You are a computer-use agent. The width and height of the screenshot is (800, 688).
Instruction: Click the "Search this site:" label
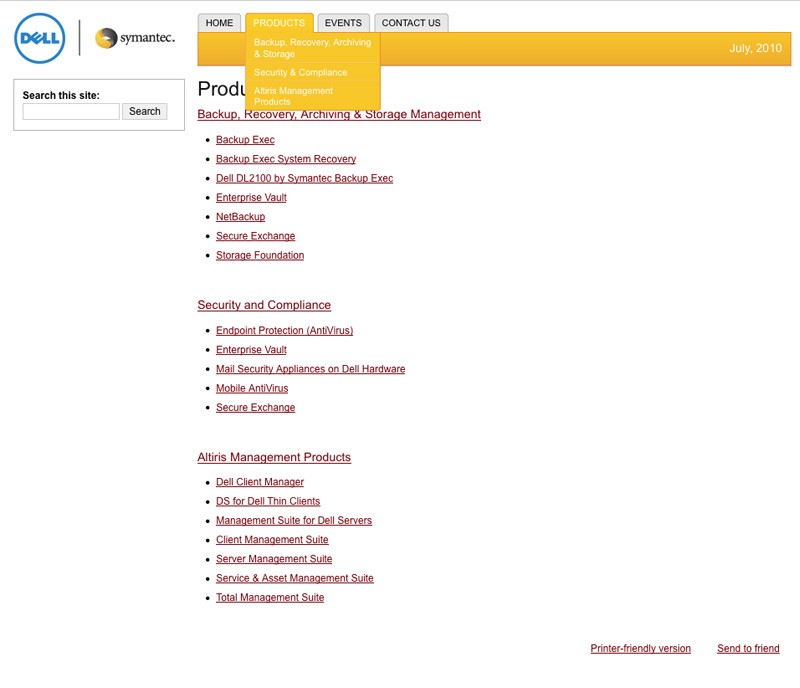pyautogui.click(x=61, y=95)
